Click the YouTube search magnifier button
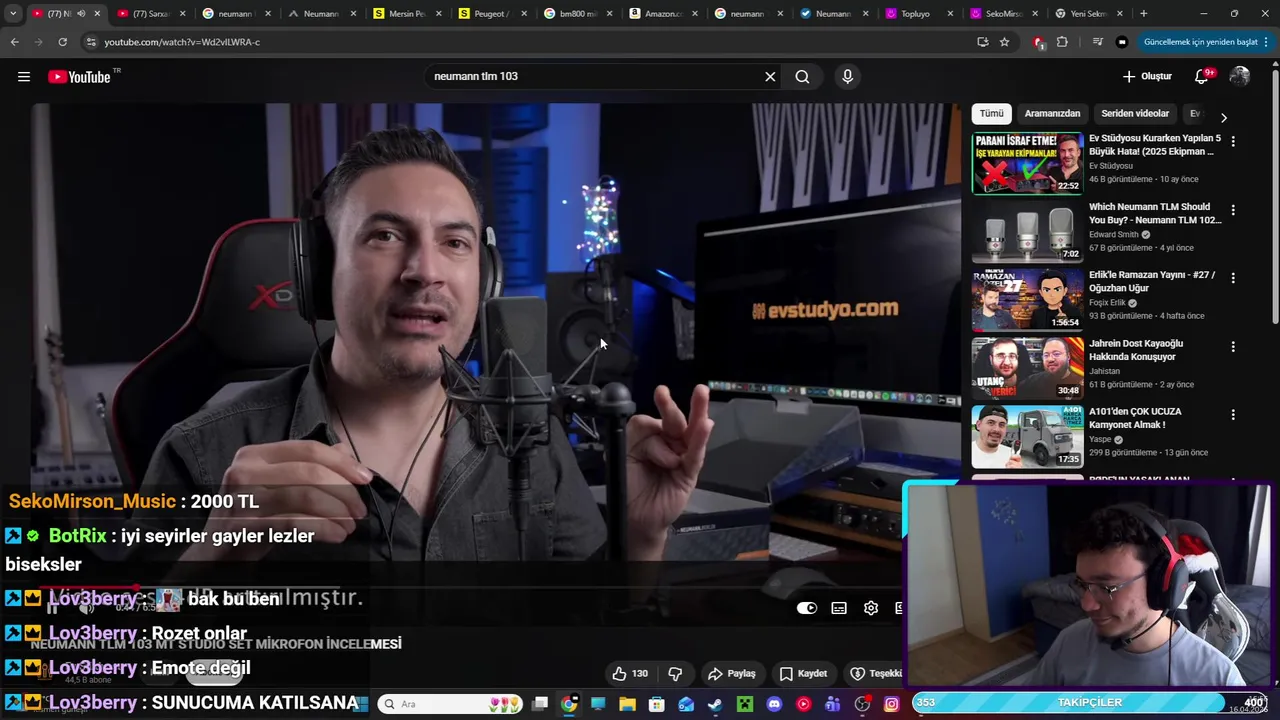 pyautogui.click(x=802, y=77)
